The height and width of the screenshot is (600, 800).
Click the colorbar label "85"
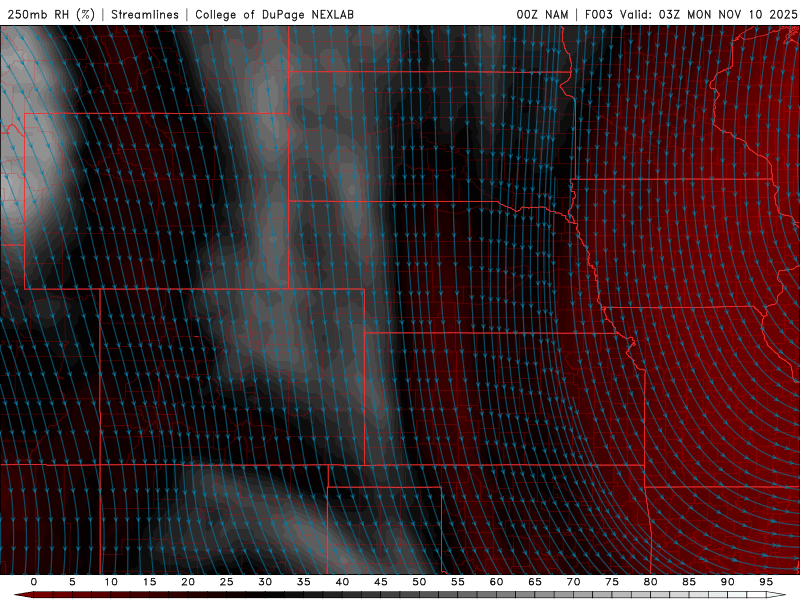point(689,582)
